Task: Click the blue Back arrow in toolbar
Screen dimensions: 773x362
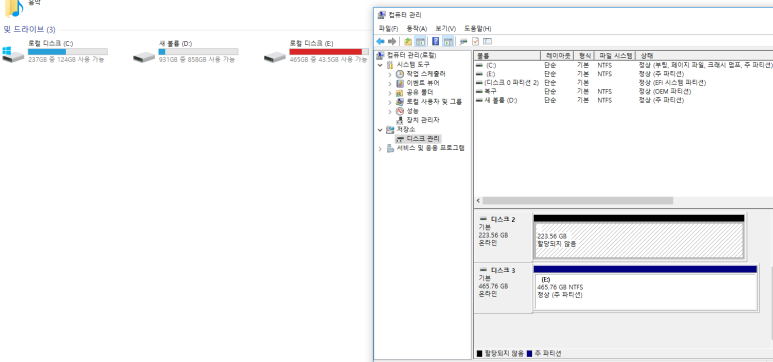Action: (x=380, y=41)
